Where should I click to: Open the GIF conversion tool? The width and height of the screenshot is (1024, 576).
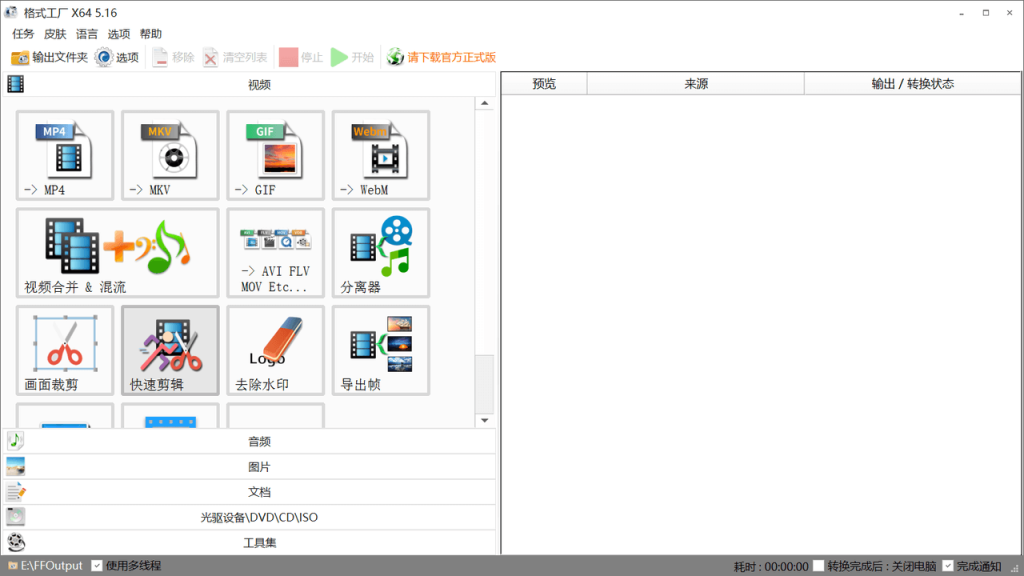pyautogui.click(x=275, y=155)
